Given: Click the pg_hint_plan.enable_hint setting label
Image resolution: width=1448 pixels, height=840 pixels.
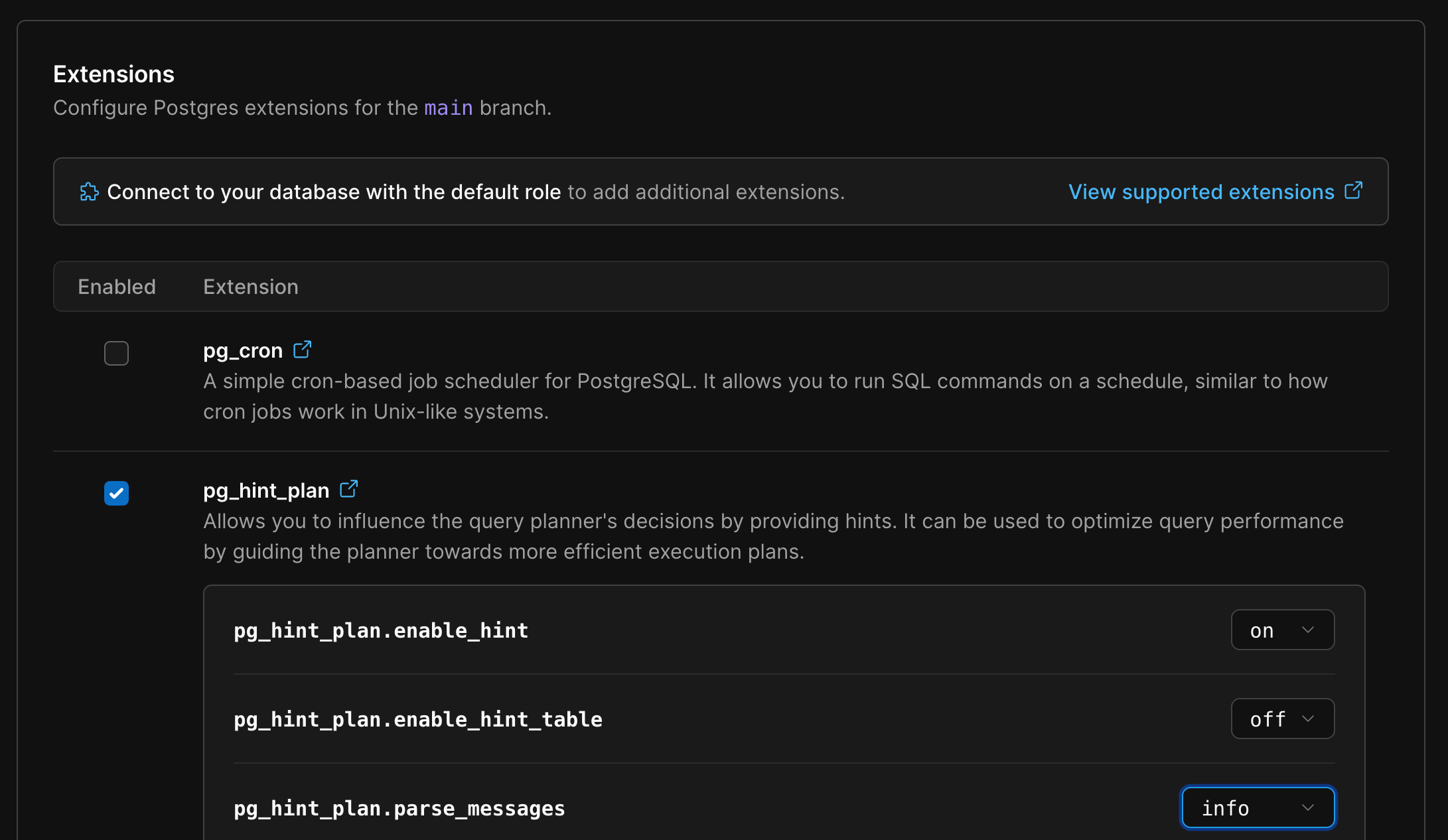Looking at the screenshot, I should [x=380, y=630].
